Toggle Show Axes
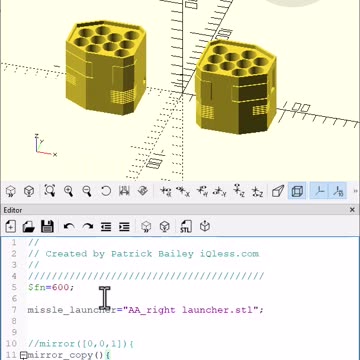The height and width of the screenshot is (360, 360). pos(319,191)
